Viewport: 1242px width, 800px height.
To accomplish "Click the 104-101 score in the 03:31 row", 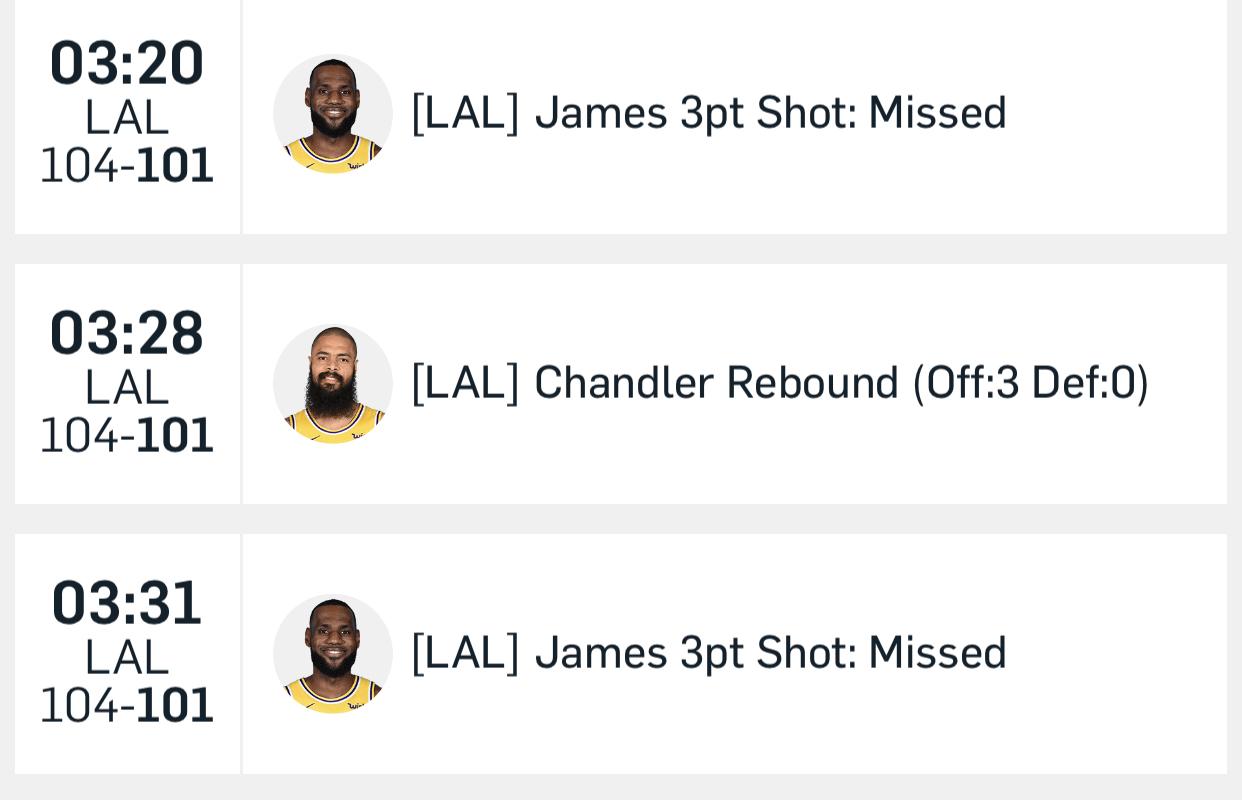I will point(127,705).
